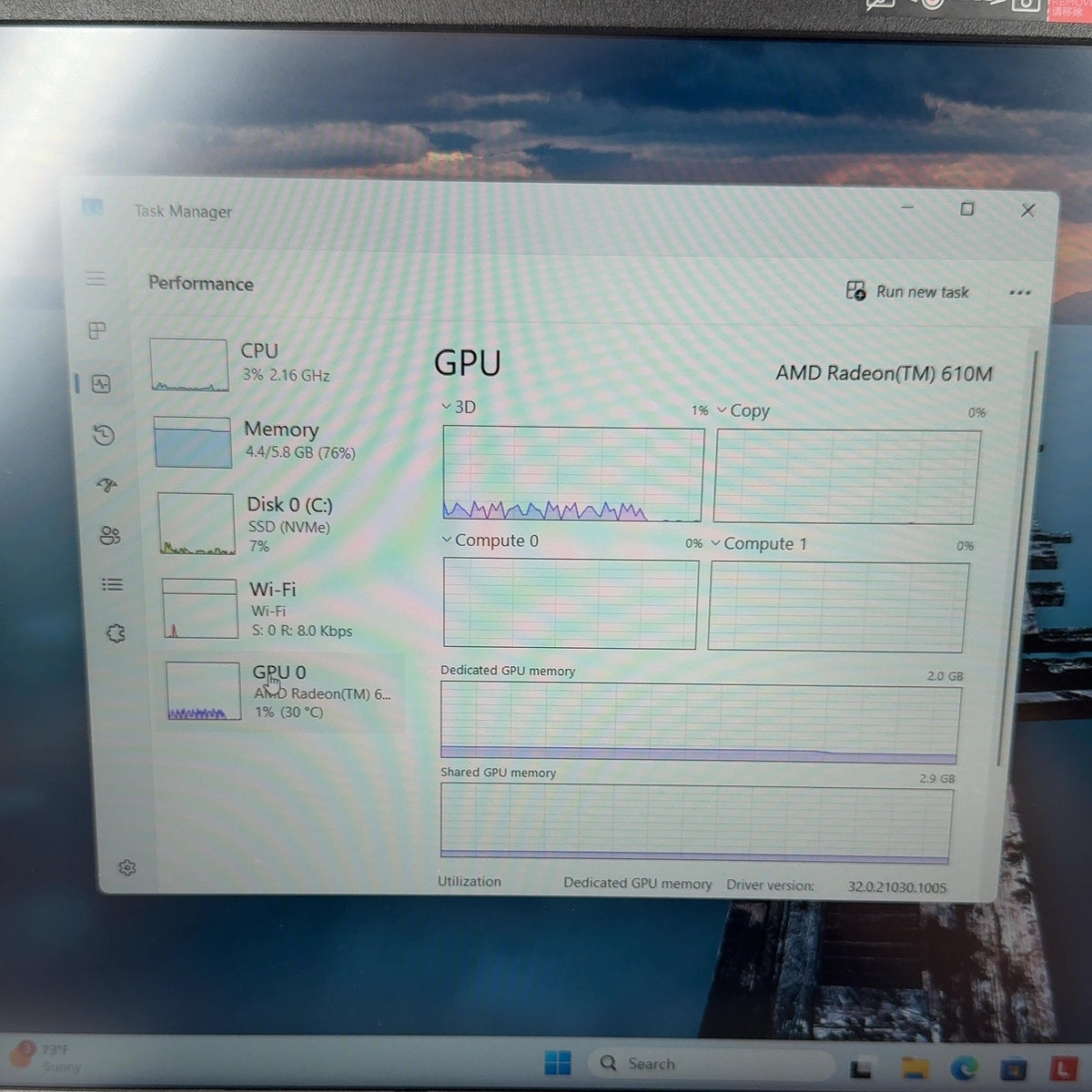Open the Task Manager navigation hamburger menu
The width and height of the screenshot is (1092, 1092).
tap(96, 278)
